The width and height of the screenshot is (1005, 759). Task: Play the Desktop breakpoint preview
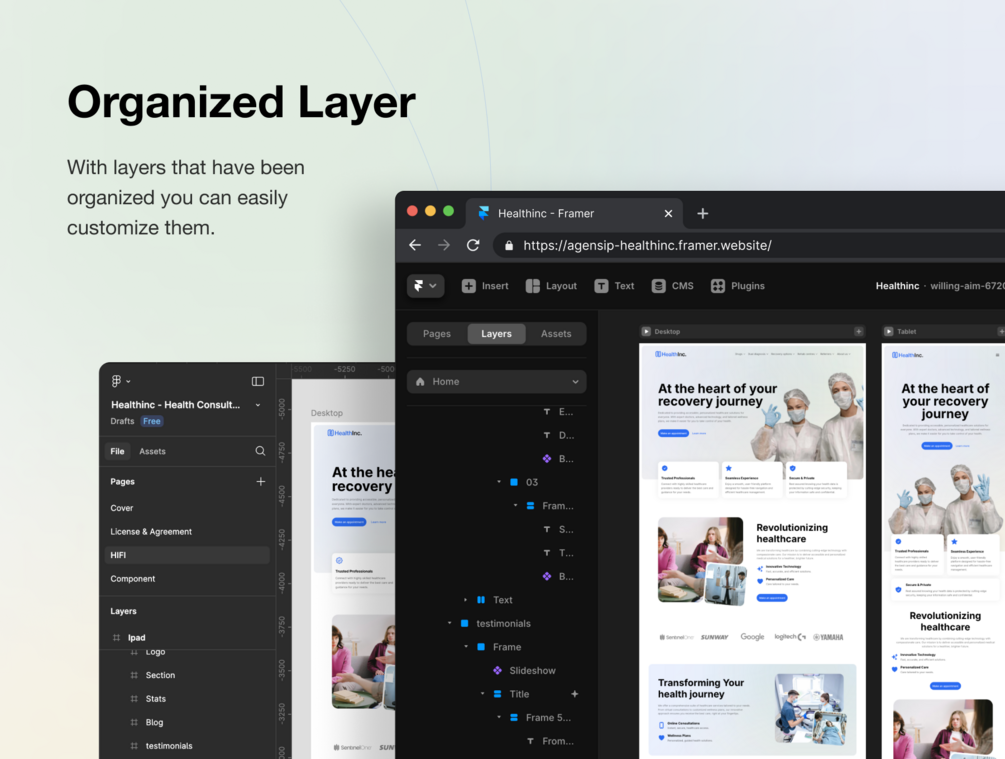point(646,331)
